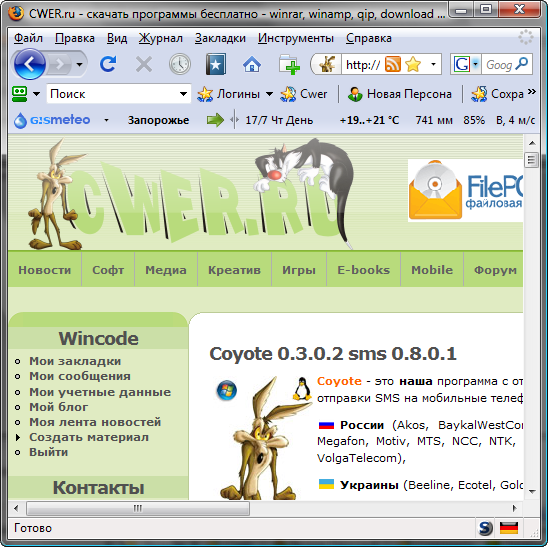Open the Вид menu
548x547 pixels.
coord(117,38)
